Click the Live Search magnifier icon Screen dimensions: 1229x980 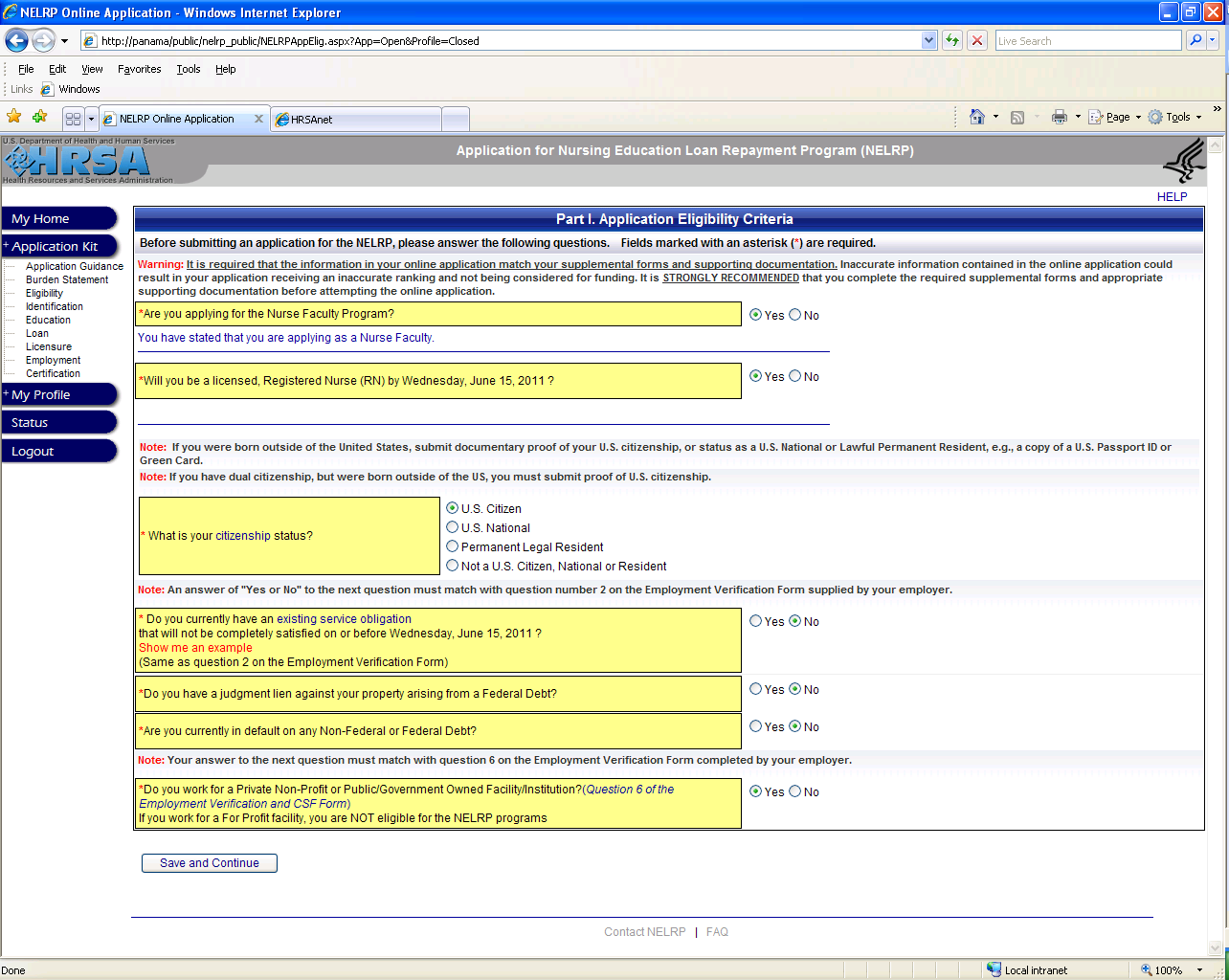click(1195, 40)
